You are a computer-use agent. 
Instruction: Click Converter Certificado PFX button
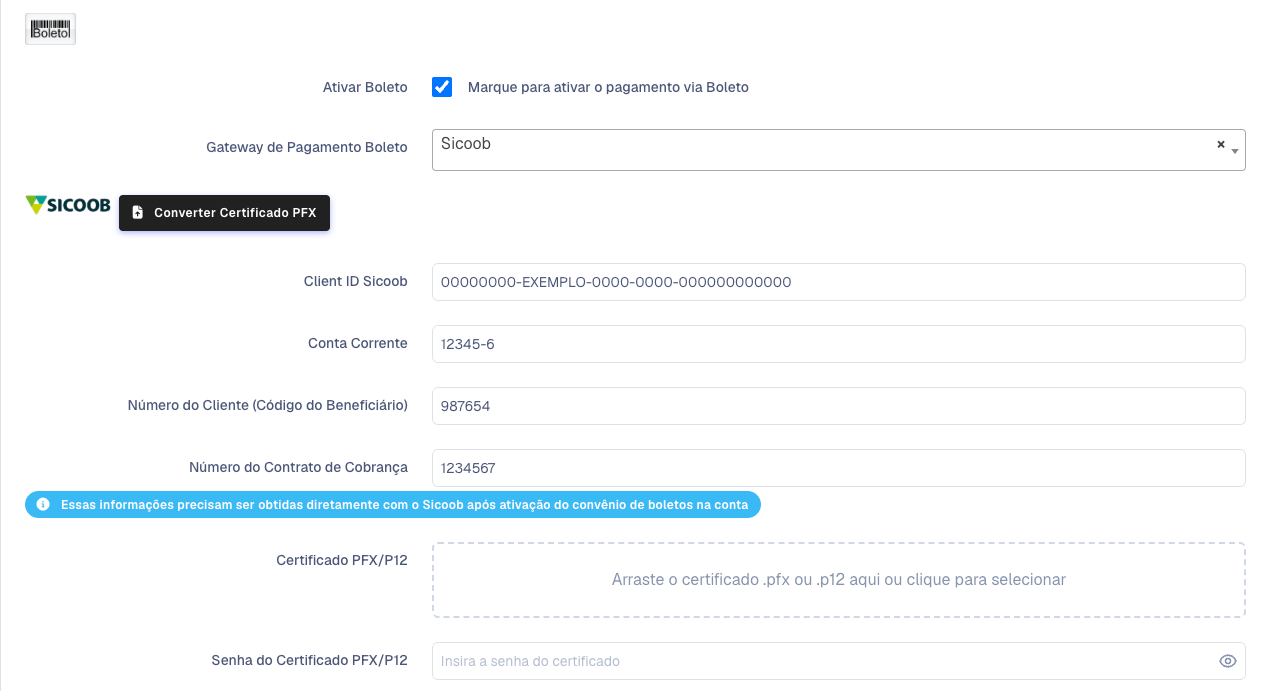tap(224, 213)
